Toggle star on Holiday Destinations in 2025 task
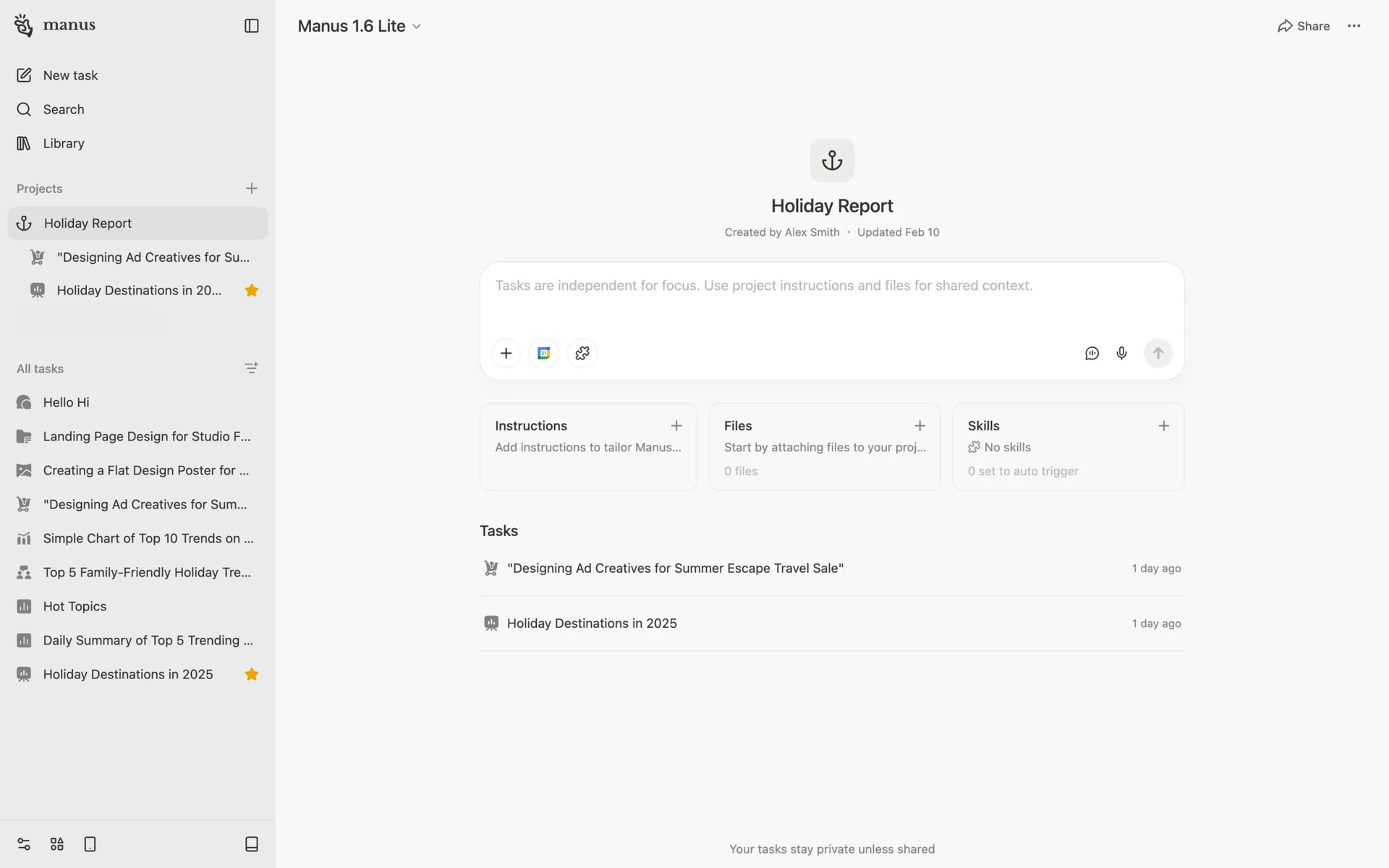The height and width of the screenshot is (868, 1389). pos(251,674)
